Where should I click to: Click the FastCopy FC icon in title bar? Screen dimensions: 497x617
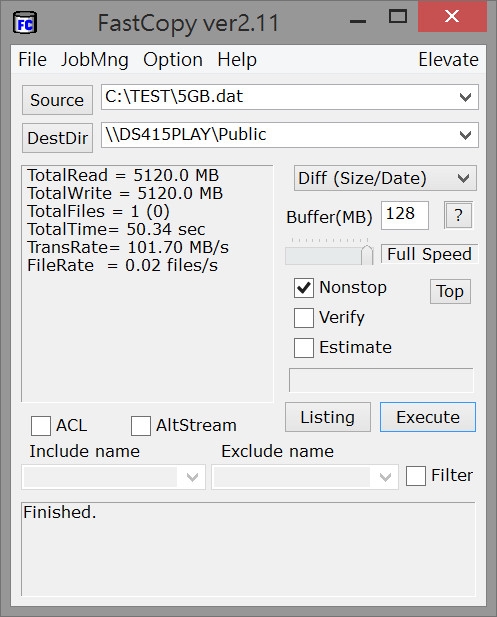click(25, 22)
